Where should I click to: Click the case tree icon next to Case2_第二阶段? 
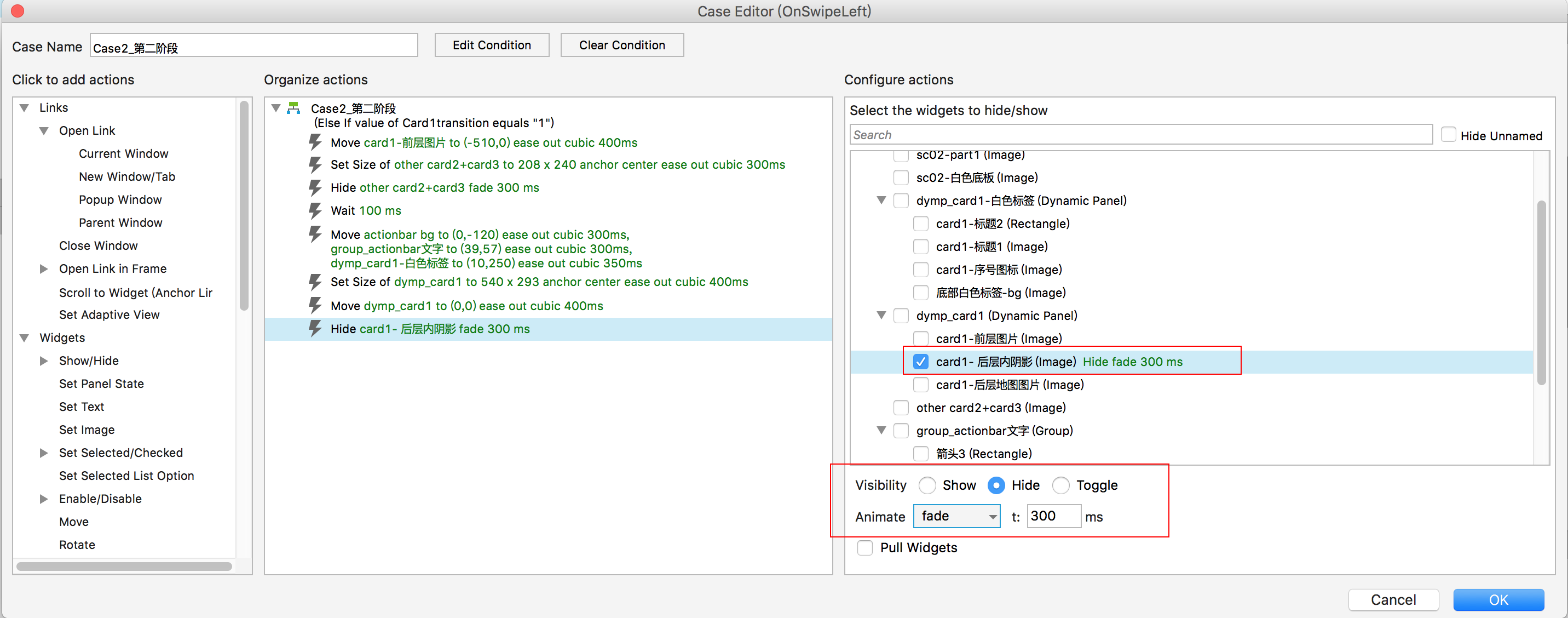pos(293,108)
